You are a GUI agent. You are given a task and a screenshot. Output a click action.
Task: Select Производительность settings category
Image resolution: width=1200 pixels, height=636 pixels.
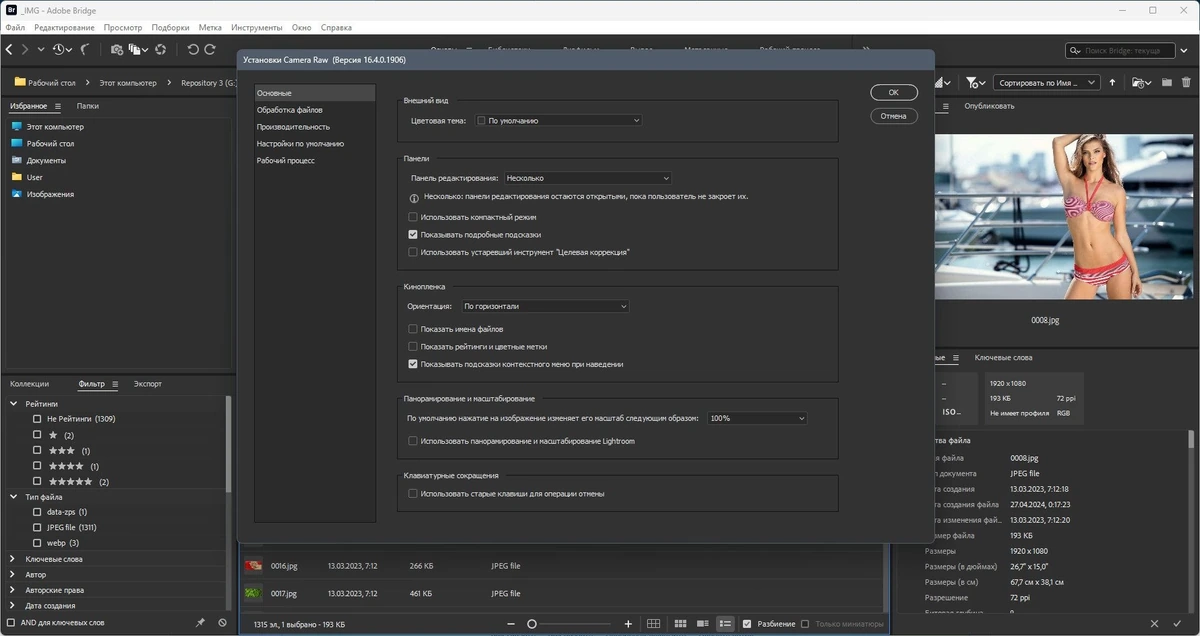coord(315,127)
